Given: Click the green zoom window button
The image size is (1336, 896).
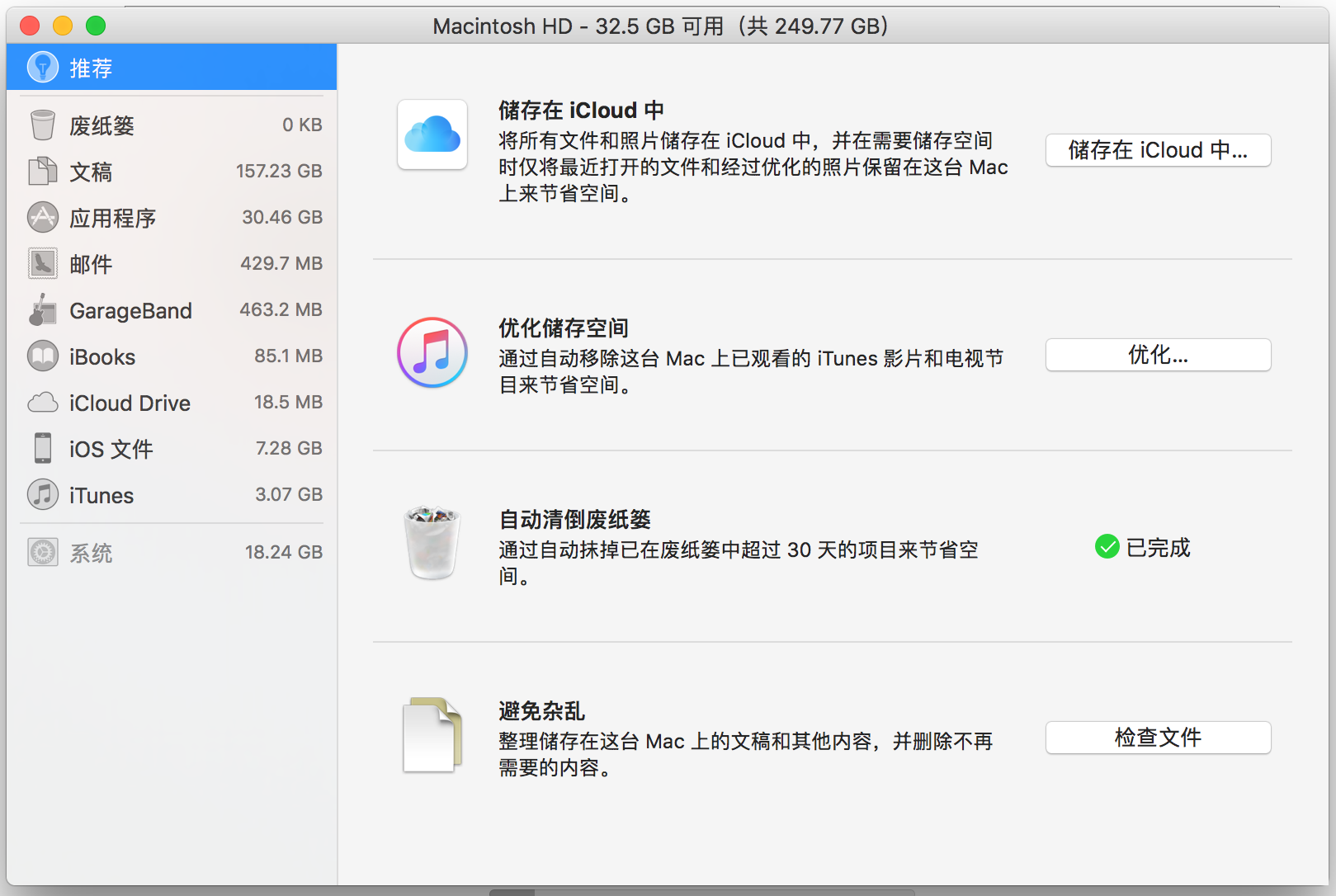Looking at the screenshot, I should tap(96, 26).
